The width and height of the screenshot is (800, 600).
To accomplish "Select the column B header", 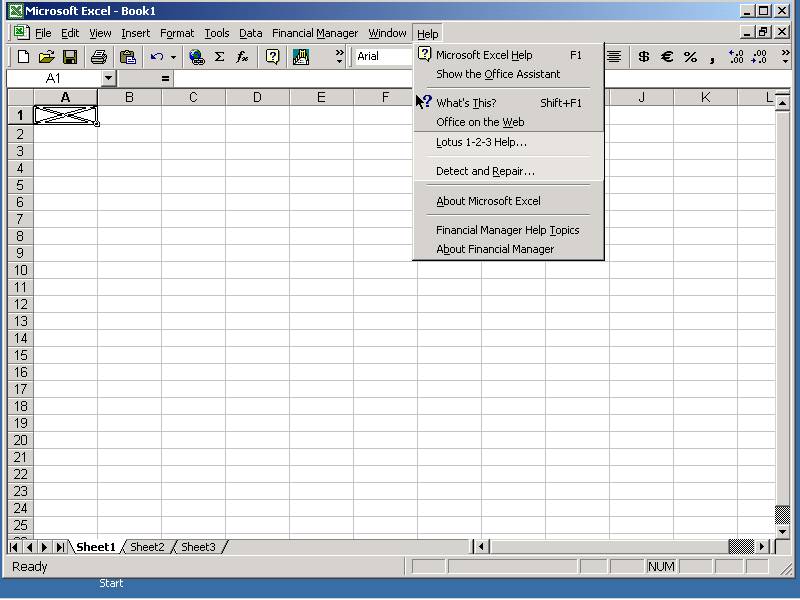I will click(x=129, y=97).
